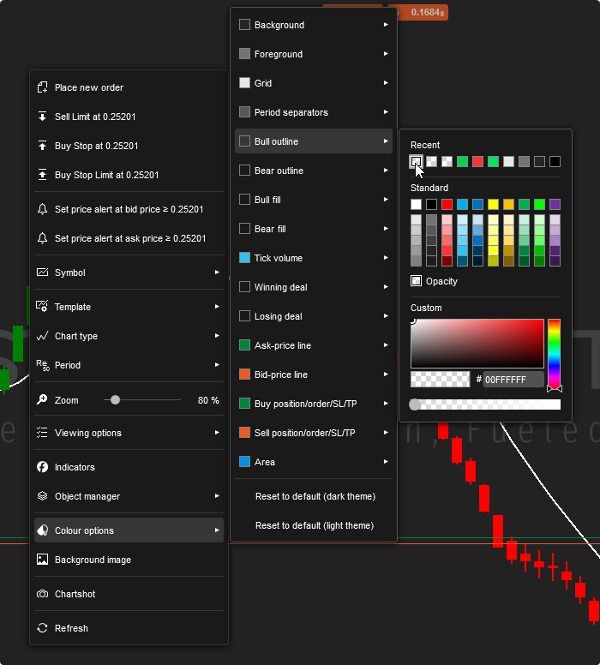
Task: Click the Winning deal colour swatch
Action: pos(245,287)
